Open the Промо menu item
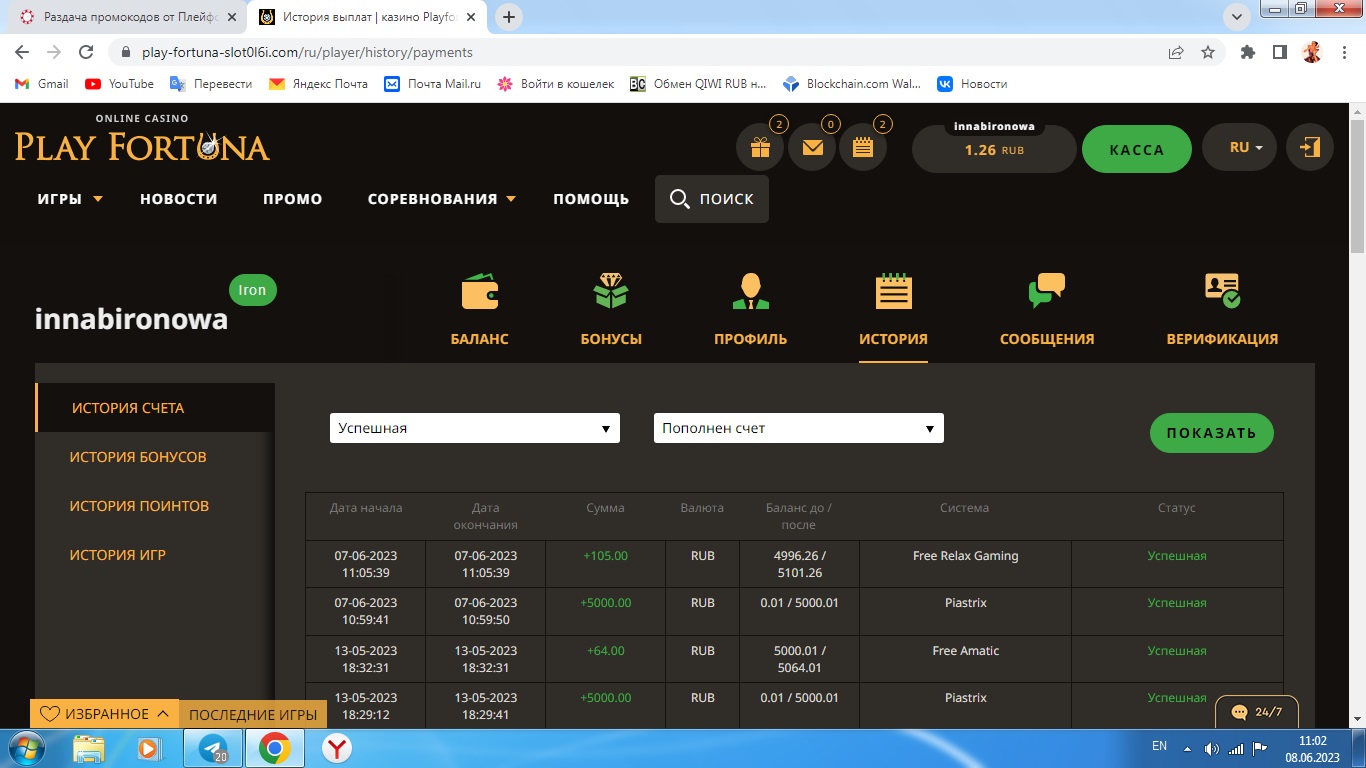Viewport: 1366px width, 768px height. pyautogui.click(x=293, y=199)
